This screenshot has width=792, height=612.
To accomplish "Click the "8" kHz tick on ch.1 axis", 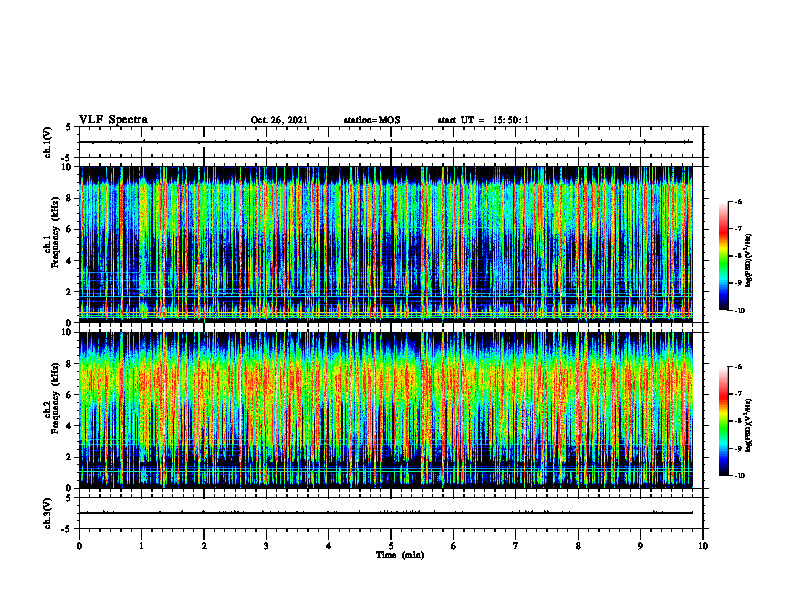I will pos(70,198).
